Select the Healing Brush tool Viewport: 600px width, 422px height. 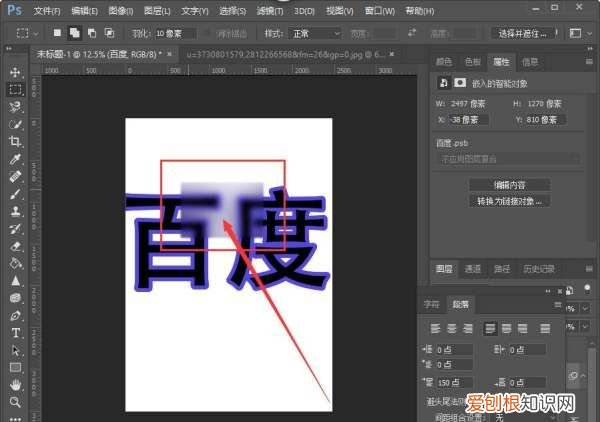15,177
